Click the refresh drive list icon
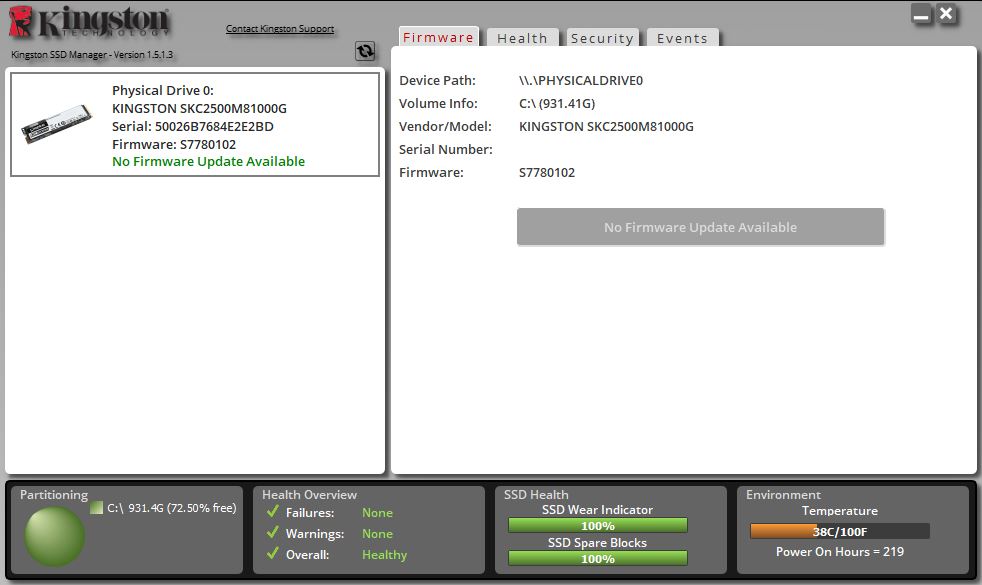The image size is (982, 585). point(365,52)
